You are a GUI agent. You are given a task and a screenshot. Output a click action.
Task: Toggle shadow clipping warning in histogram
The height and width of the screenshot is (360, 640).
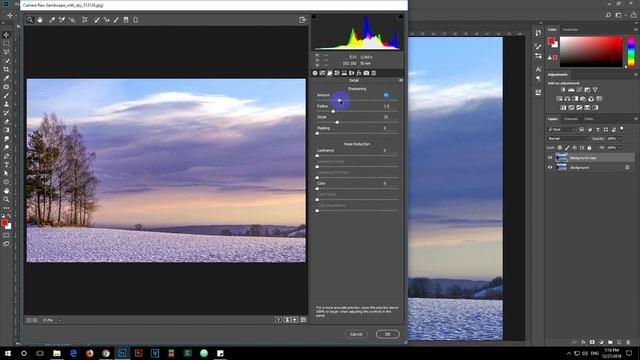(314, 17)
